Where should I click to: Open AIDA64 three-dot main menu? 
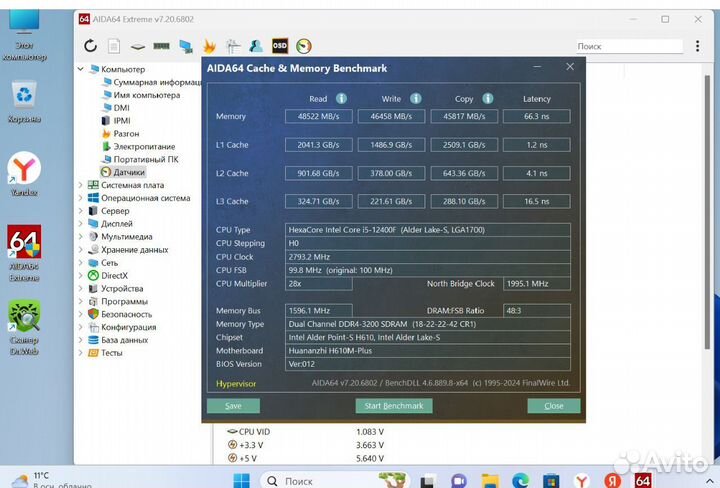698,46
